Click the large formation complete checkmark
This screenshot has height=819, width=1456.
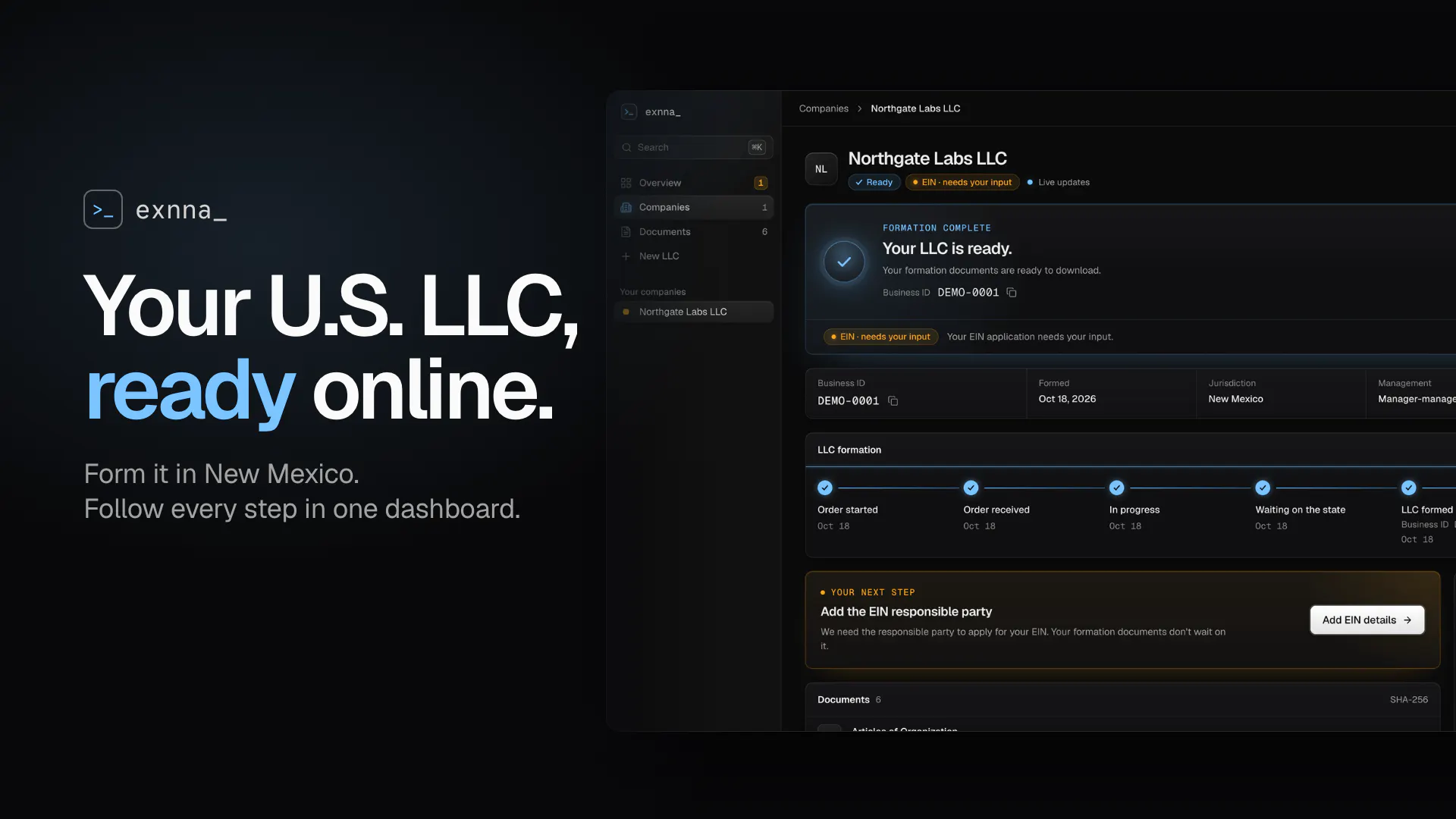tap(844, 262)
